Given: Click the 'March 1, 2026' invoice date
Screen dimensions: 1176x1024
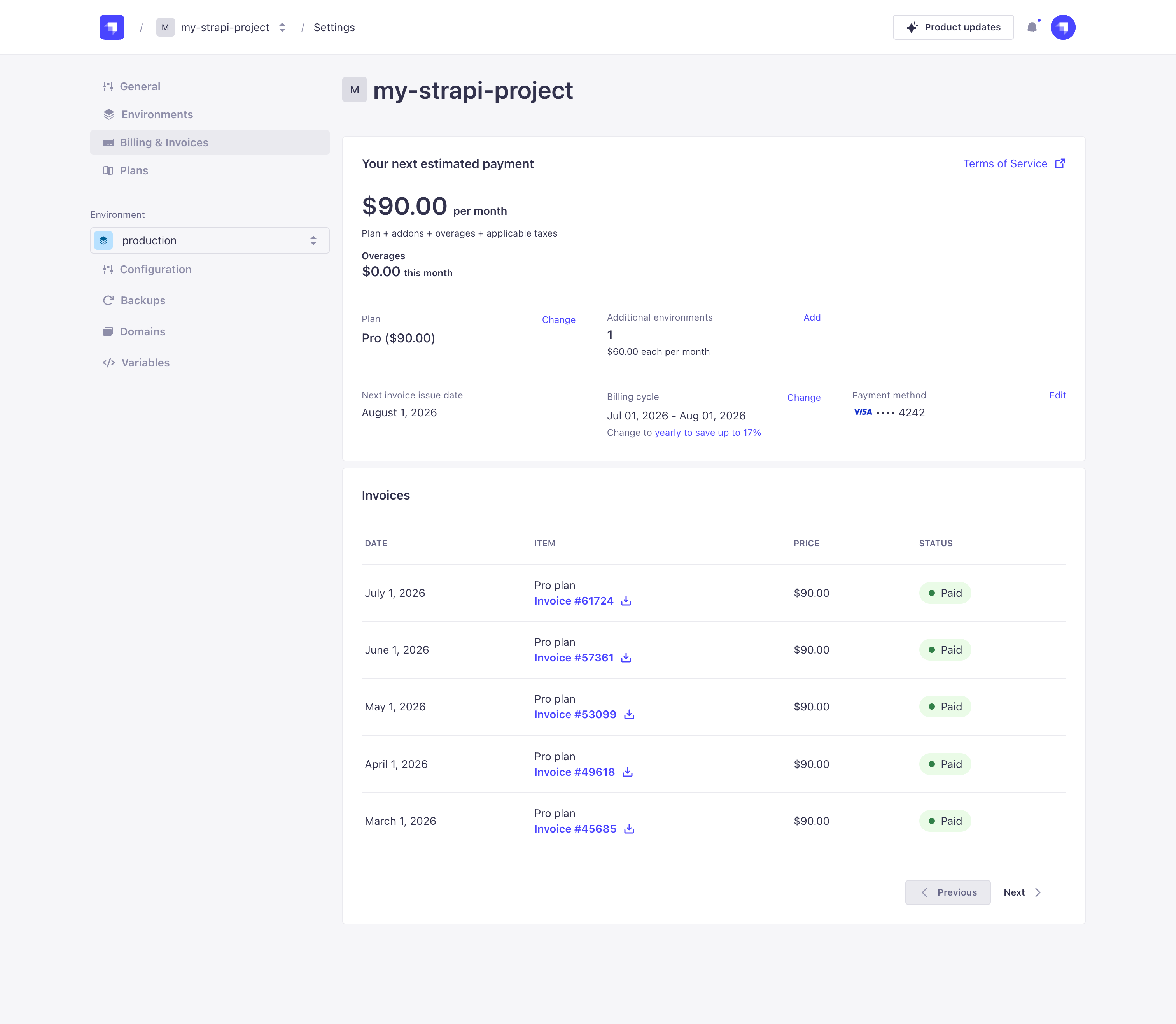Looking at the screenshot, I should (401, 821).
